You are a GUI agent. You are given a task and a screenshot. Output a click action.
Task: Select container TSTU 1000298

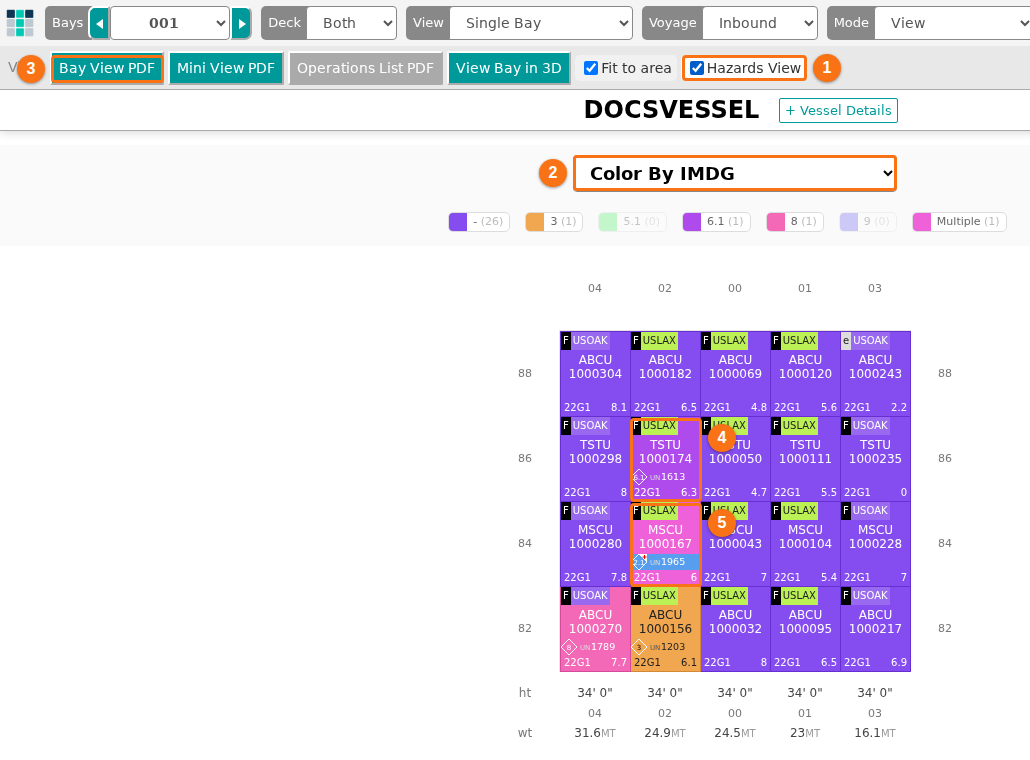pos(595,458)
